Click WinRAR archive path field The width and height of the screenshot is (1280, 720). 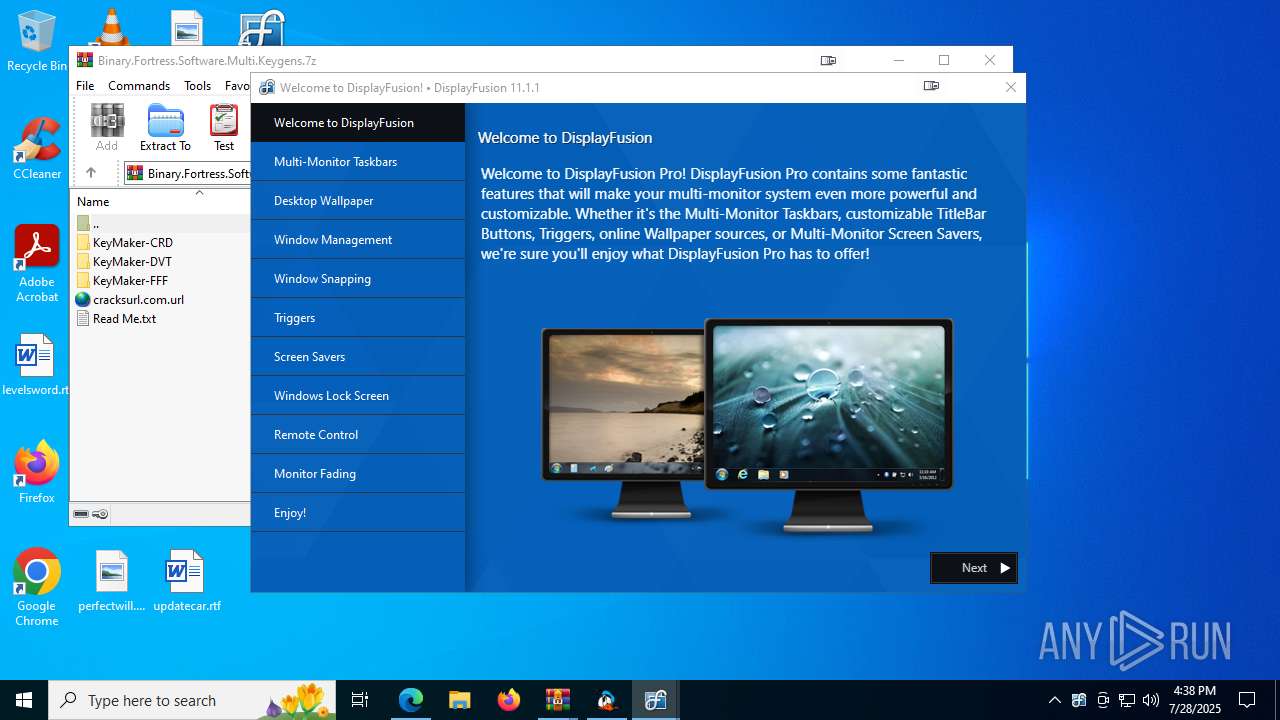tap(187, 173)
